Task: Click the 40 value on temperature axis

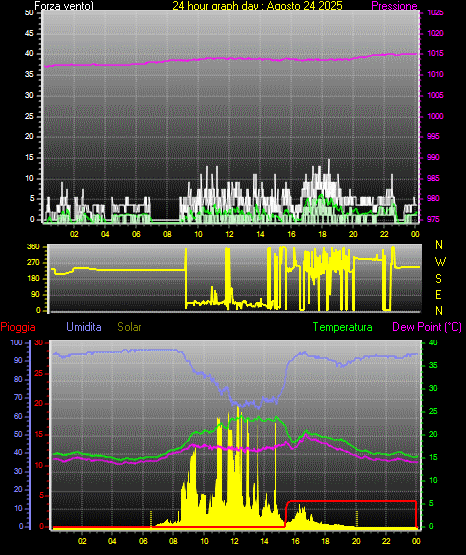Action: point(433,343)
